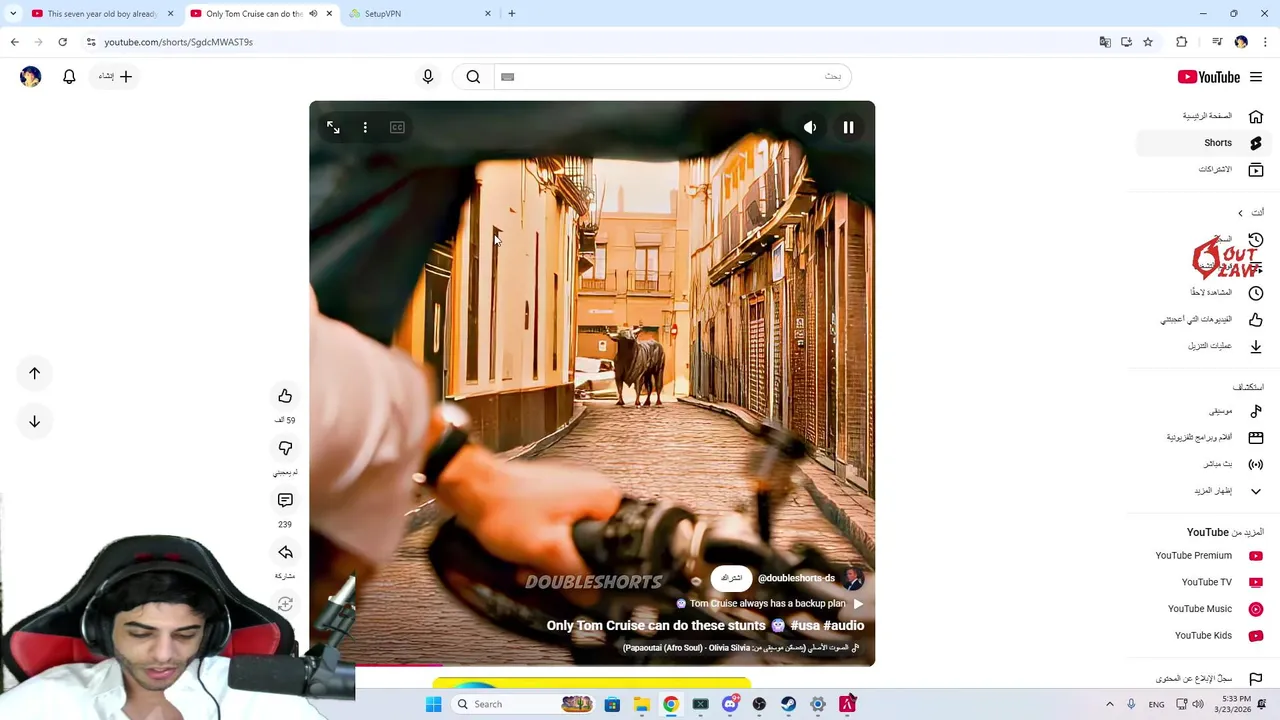
Task: Open the tab search dropdown arrow
Action: pos(13,14)
